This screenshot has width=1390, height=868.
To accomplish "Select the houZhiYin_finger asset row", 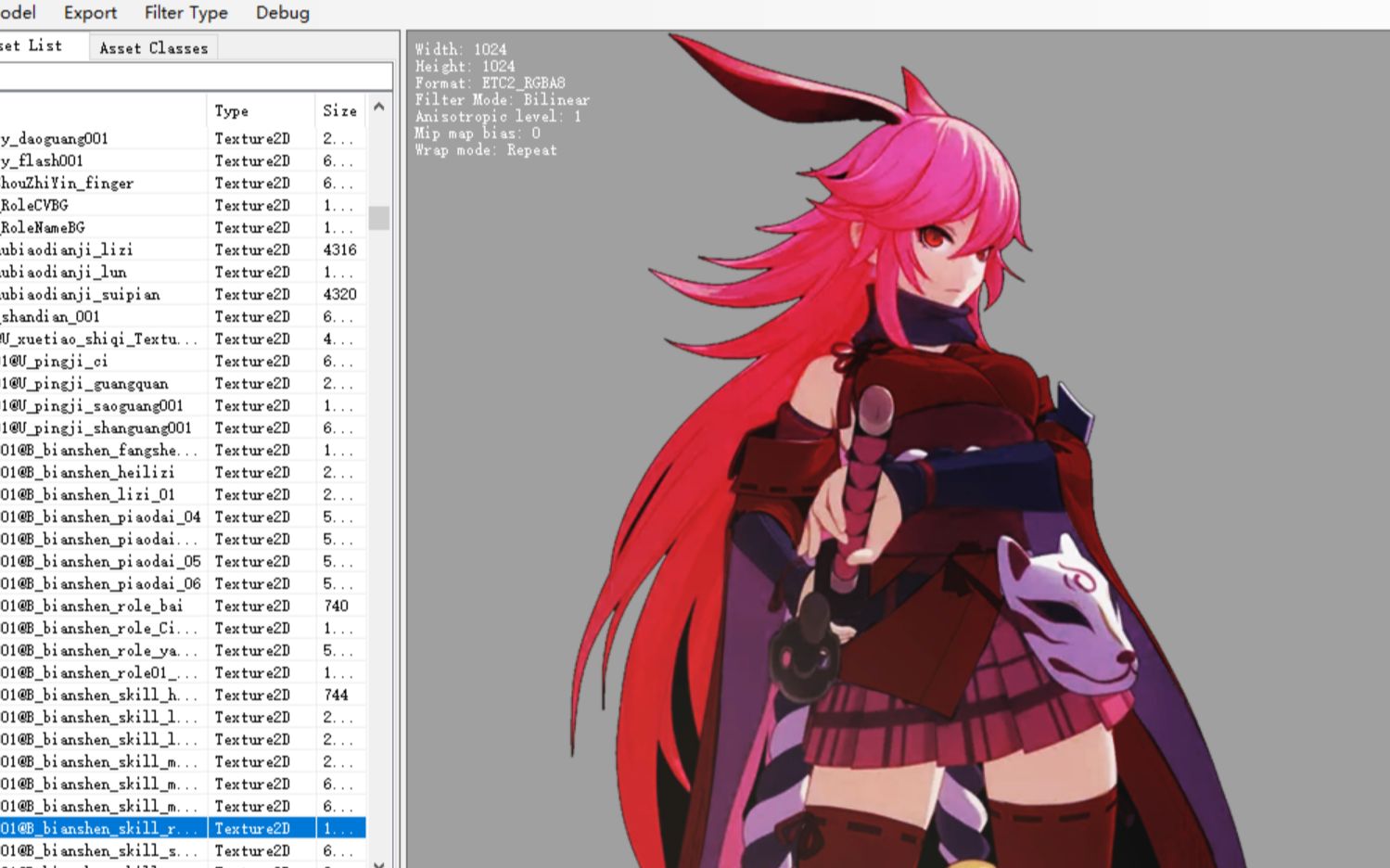I will 183,183.
